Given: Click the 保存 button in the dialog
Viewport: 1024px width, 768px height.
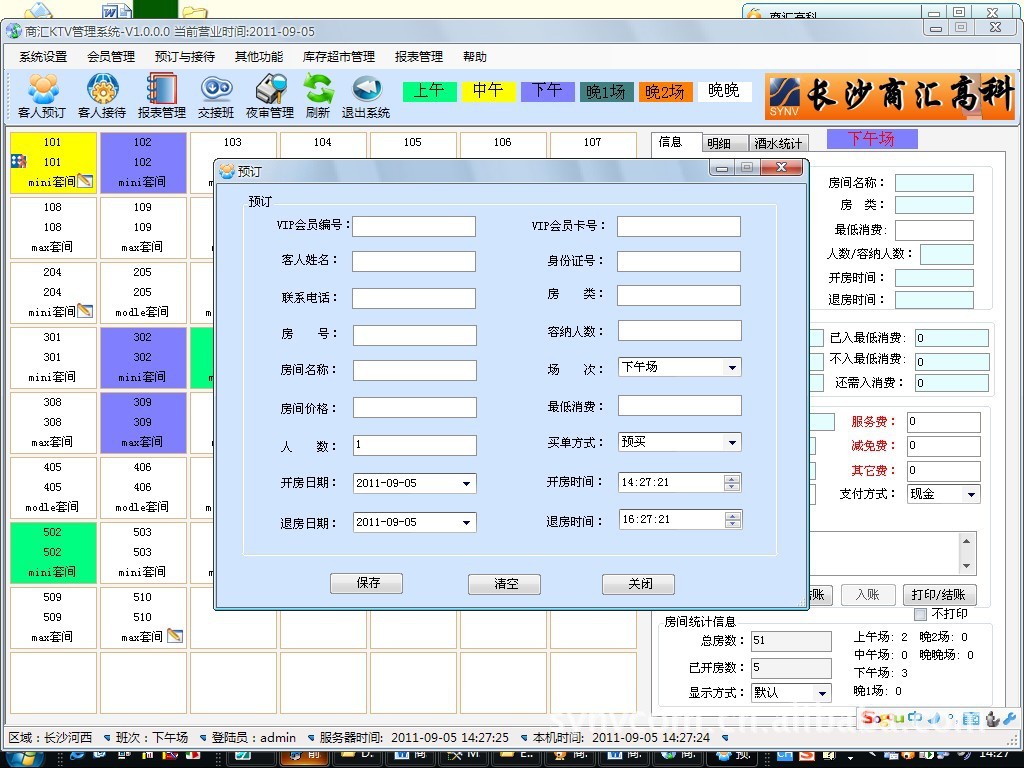Looking at the screenshot, I should pyautogui.click(x=366, y=584).
